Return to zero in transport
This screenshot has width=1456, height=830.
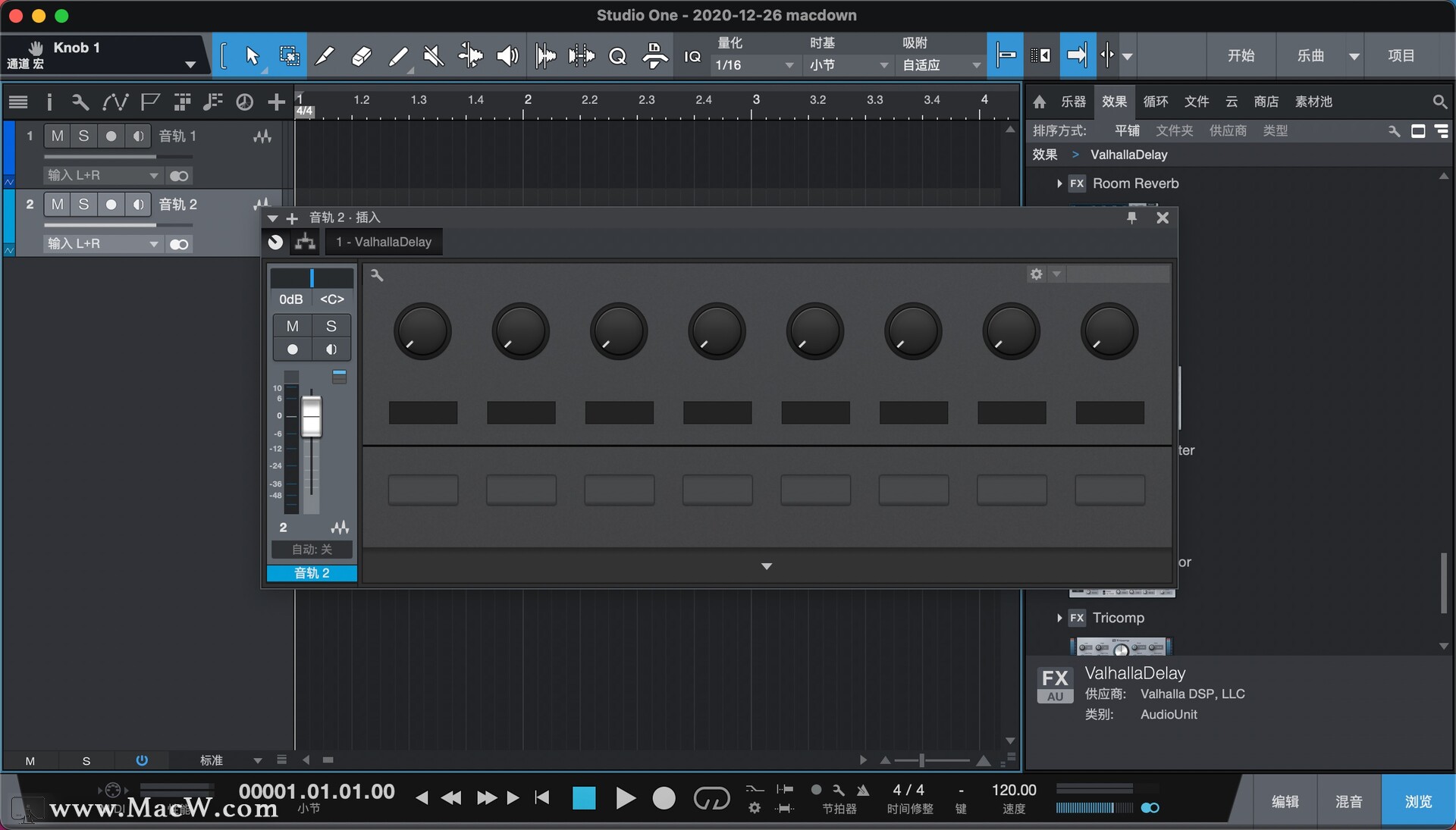point(542,797)
